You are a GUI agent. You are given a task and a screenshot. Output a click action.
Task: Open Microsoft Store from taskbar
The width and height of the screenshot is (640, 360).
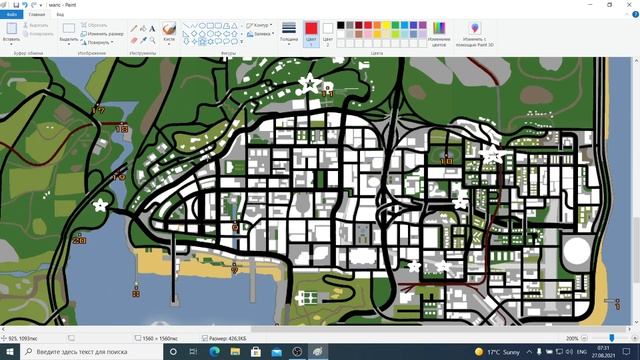click(x=256, y=351)
